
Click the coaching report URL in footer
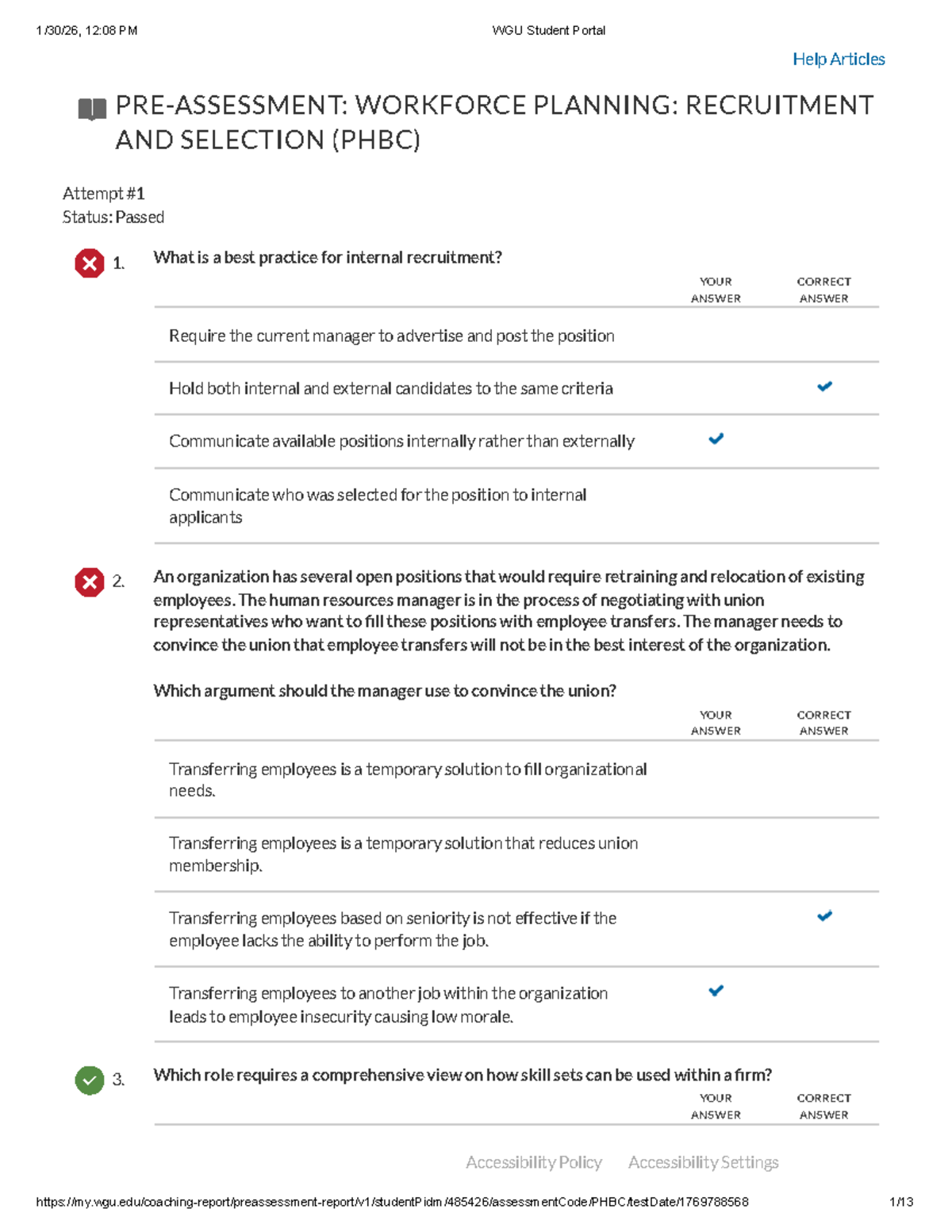click(392, 1202)
